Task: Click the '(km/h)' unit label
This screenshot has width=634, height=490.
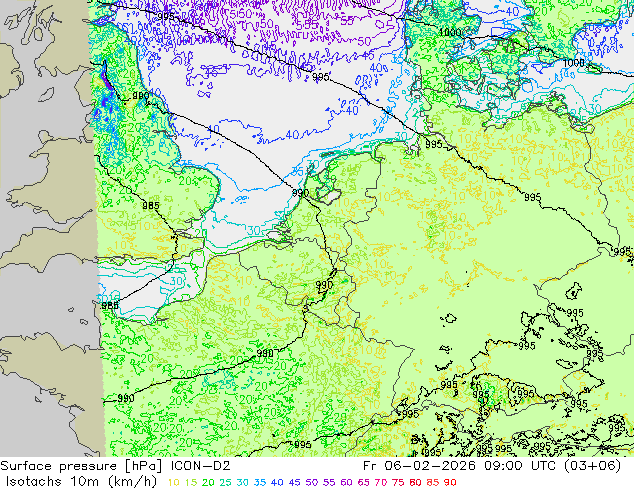Action: (x=133, y=482)
